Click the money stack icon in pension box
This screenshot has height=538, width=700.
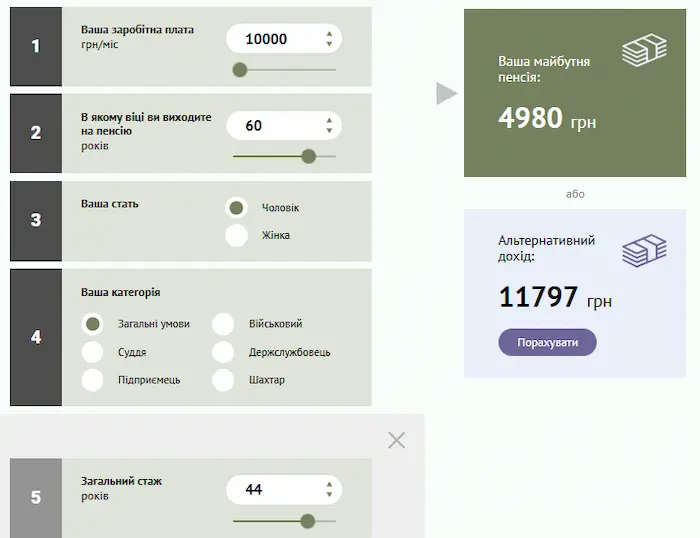click(644, 50)
